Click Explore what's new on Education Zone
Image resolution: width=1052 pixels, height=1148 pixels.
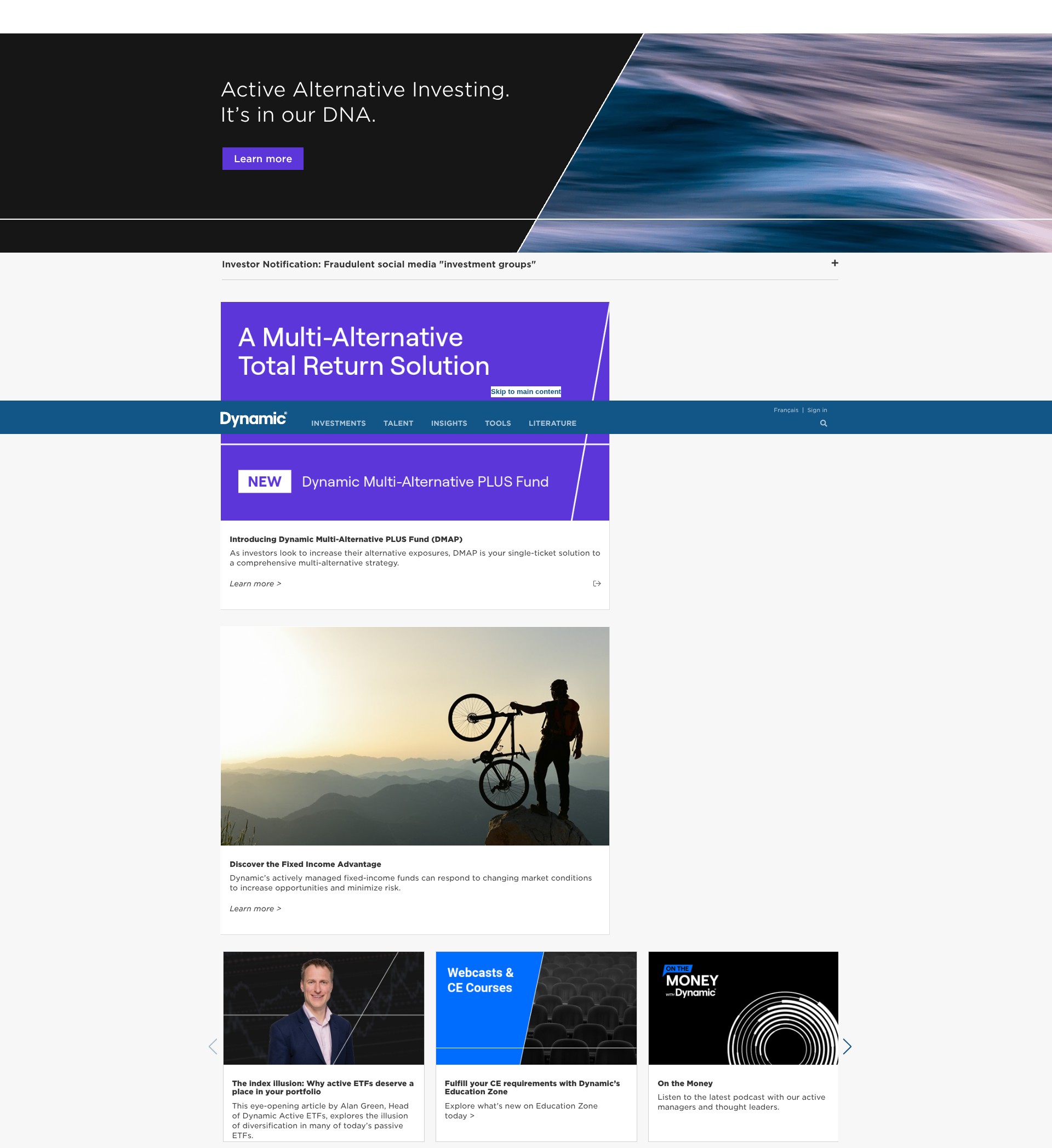pos(521,1111)
